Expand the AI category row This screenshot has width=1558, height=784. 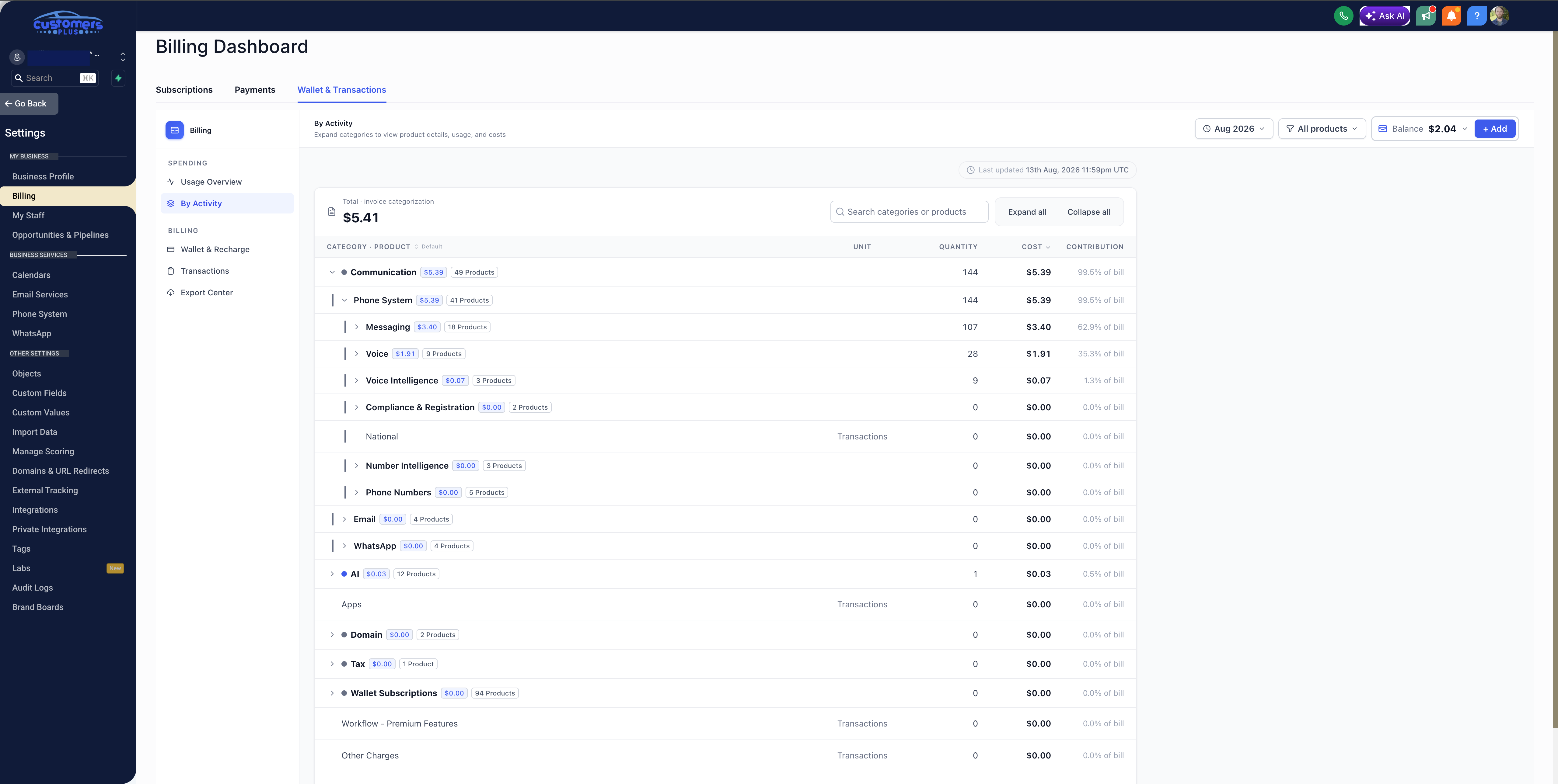(x=332, y=574)
